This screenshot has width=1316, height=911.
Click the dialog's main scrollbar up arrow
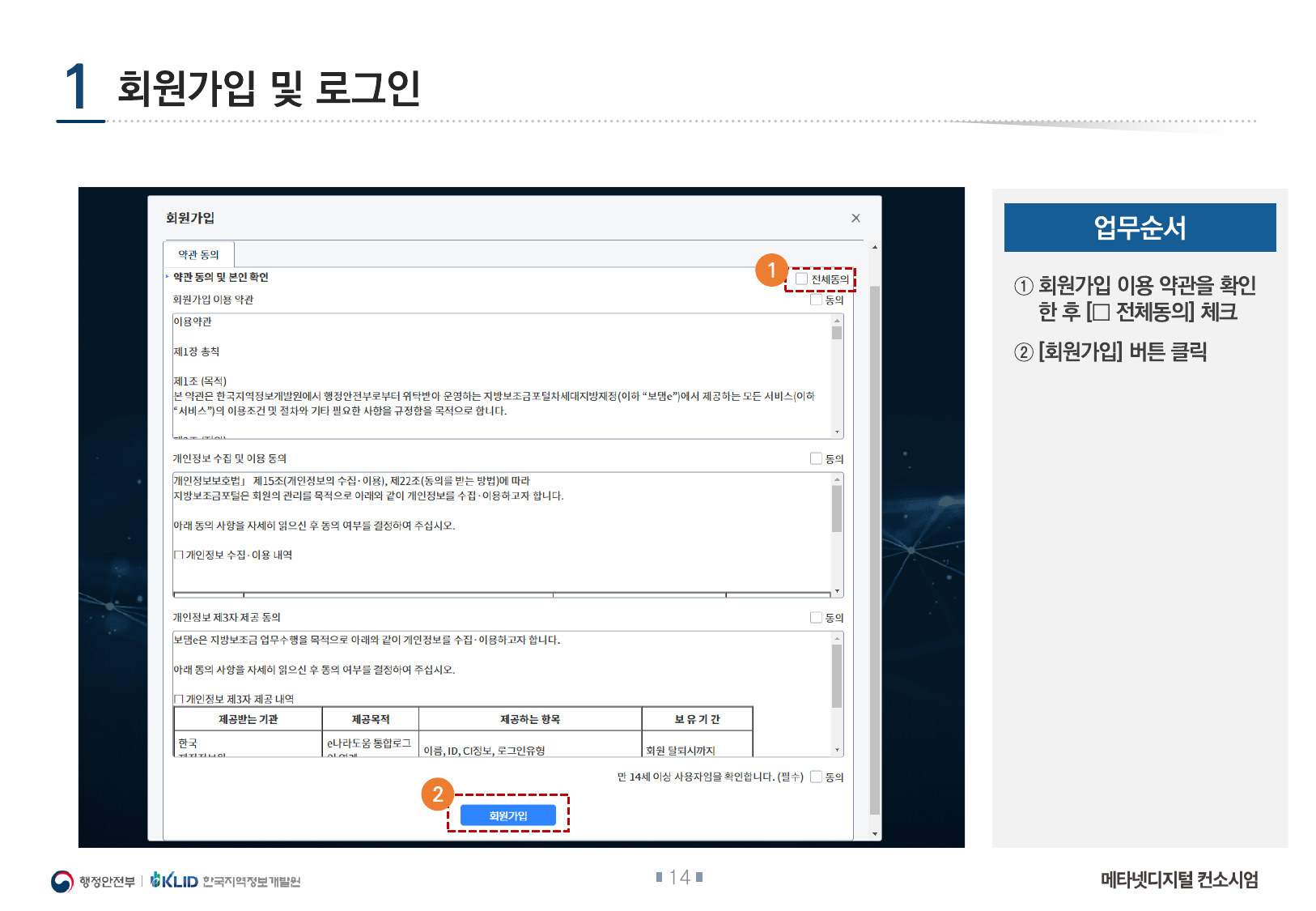point(874,247)
